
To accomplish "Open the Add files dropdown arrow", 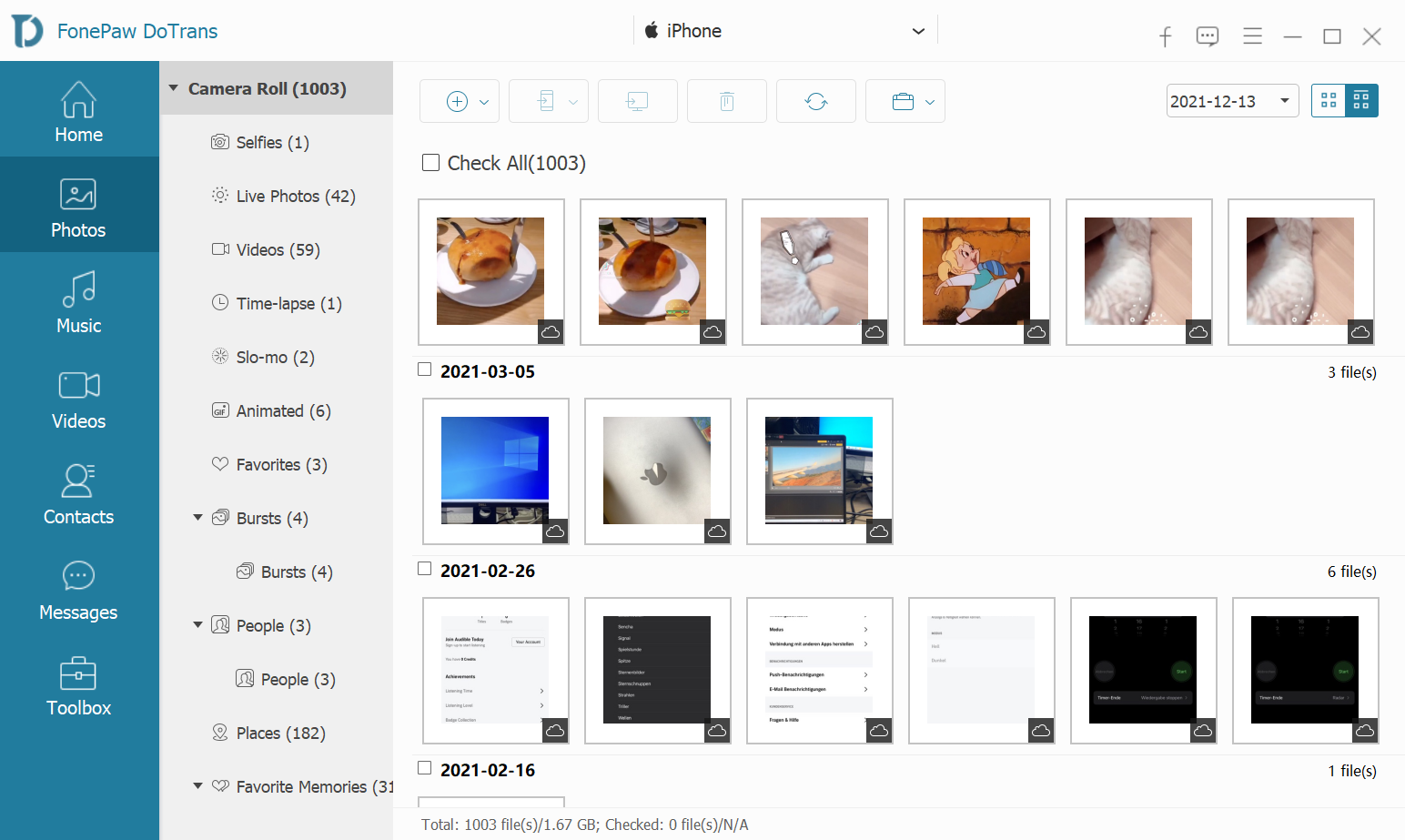I will pyautogui.click(x=484, y=102).
